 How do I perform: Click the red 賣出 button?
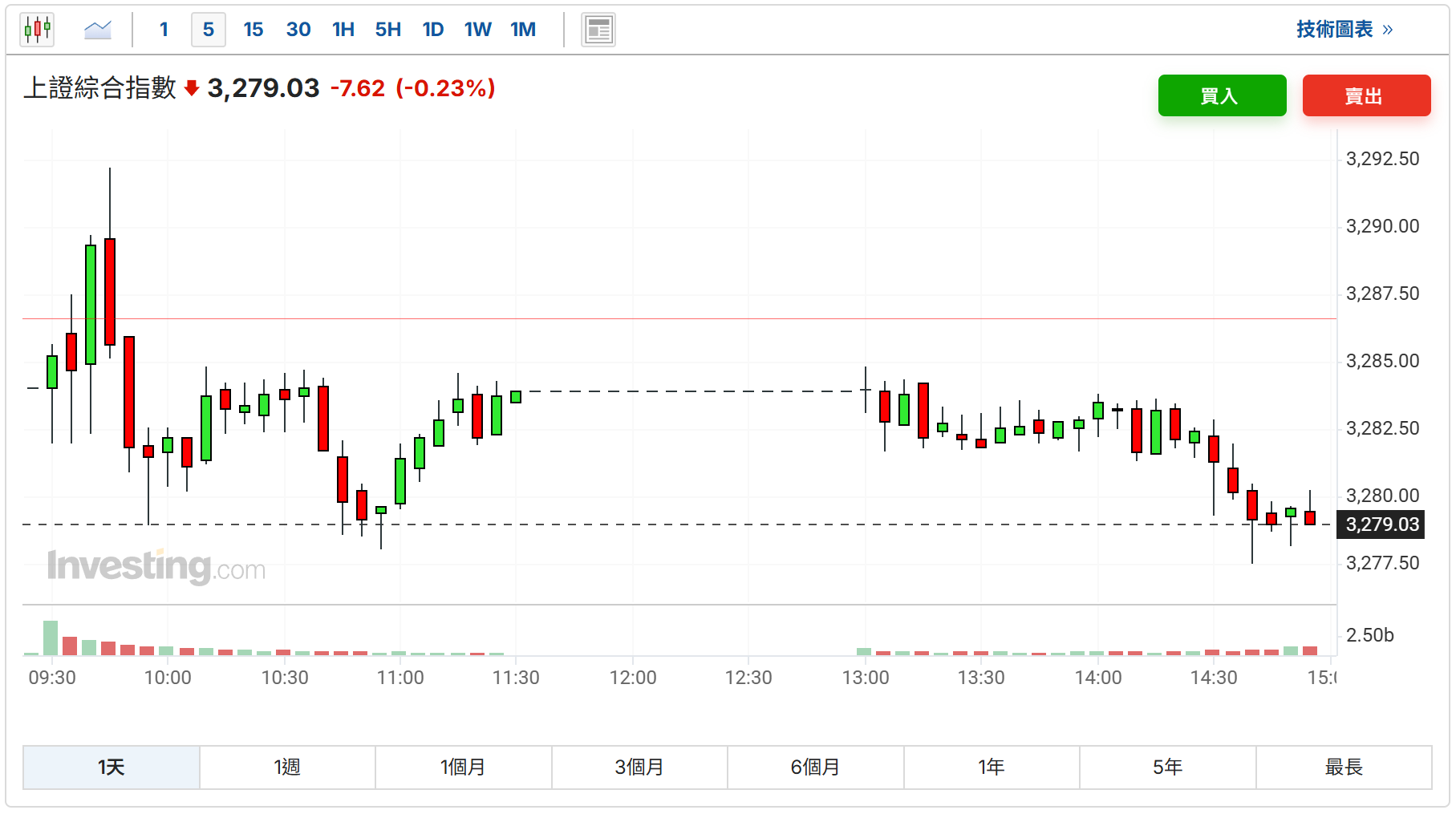coord(1366,95)
